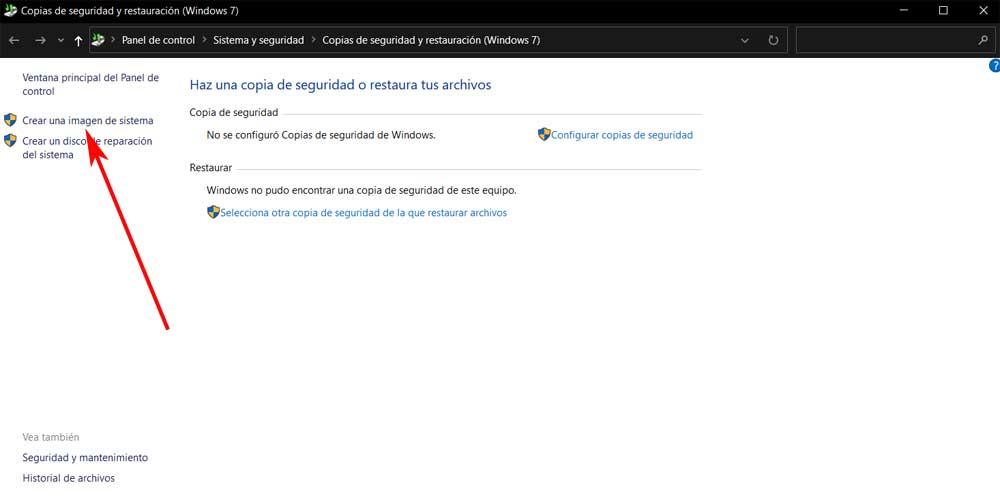Open address bar history dropdown

pos(744,40)
